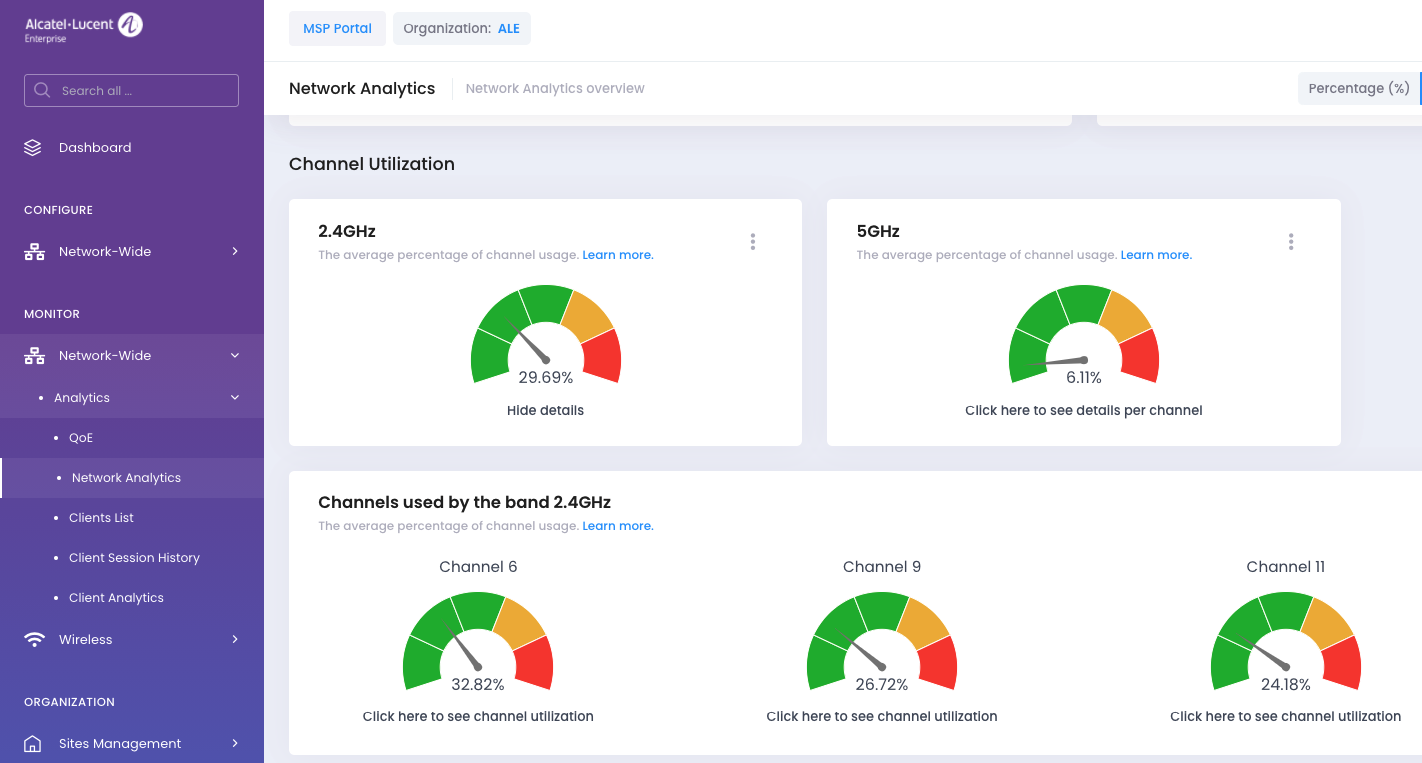
Task: Click the 24.18% value under Channel 11
Action: click(x=1286, y=685)
